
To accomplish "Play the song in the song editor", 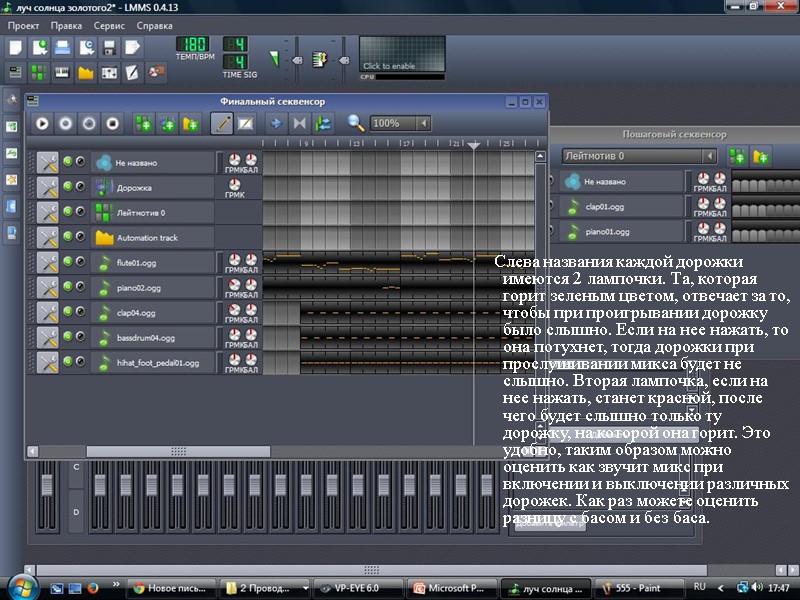I will click(x=42, y=123).
